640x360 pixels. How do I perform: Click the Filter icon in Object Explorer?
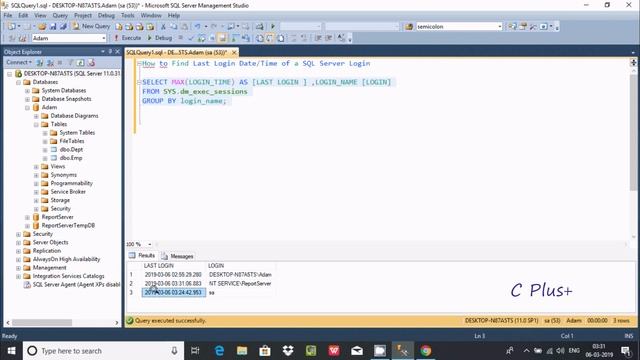tap(70, 62)
